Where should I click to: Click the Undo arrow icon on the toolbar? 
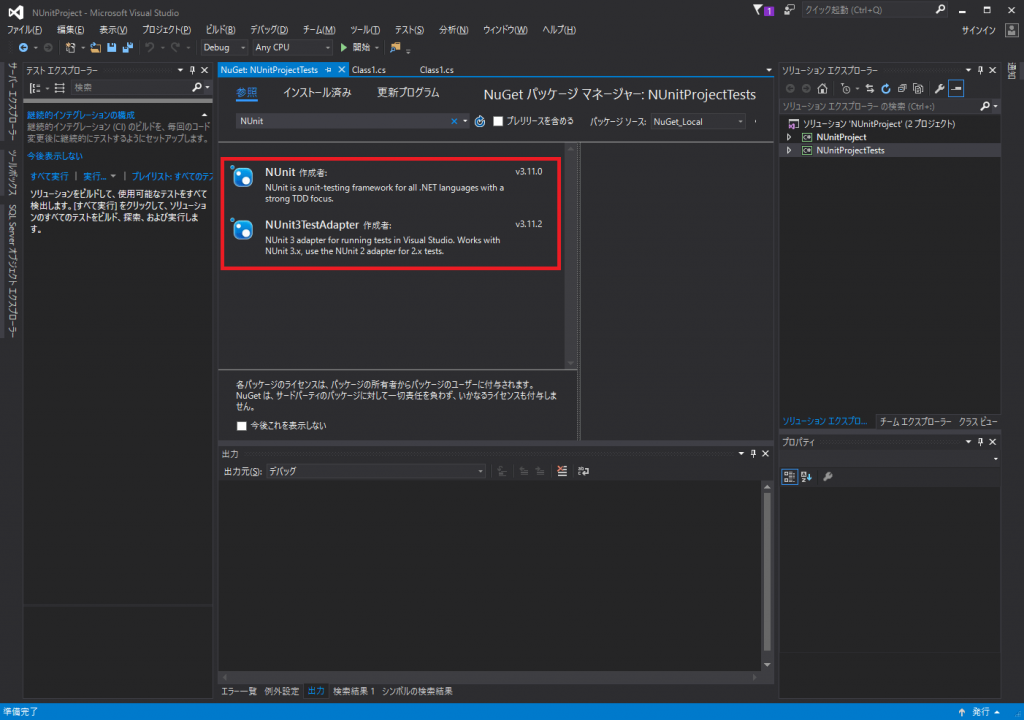[x=149, y=47]
